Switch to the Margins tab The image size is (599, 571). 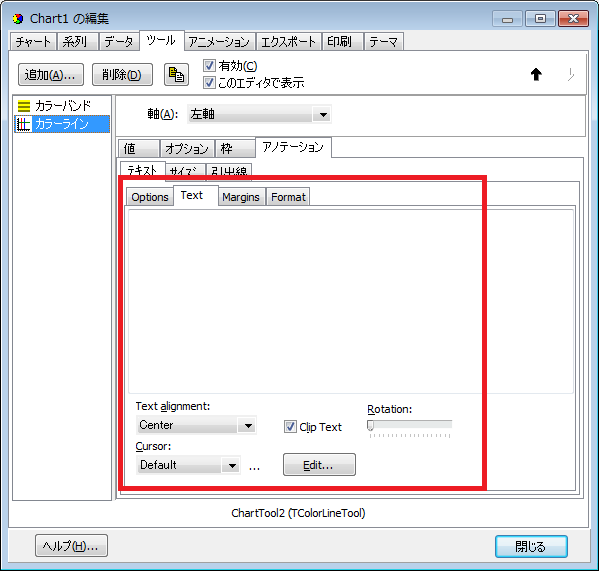point(241,197)
